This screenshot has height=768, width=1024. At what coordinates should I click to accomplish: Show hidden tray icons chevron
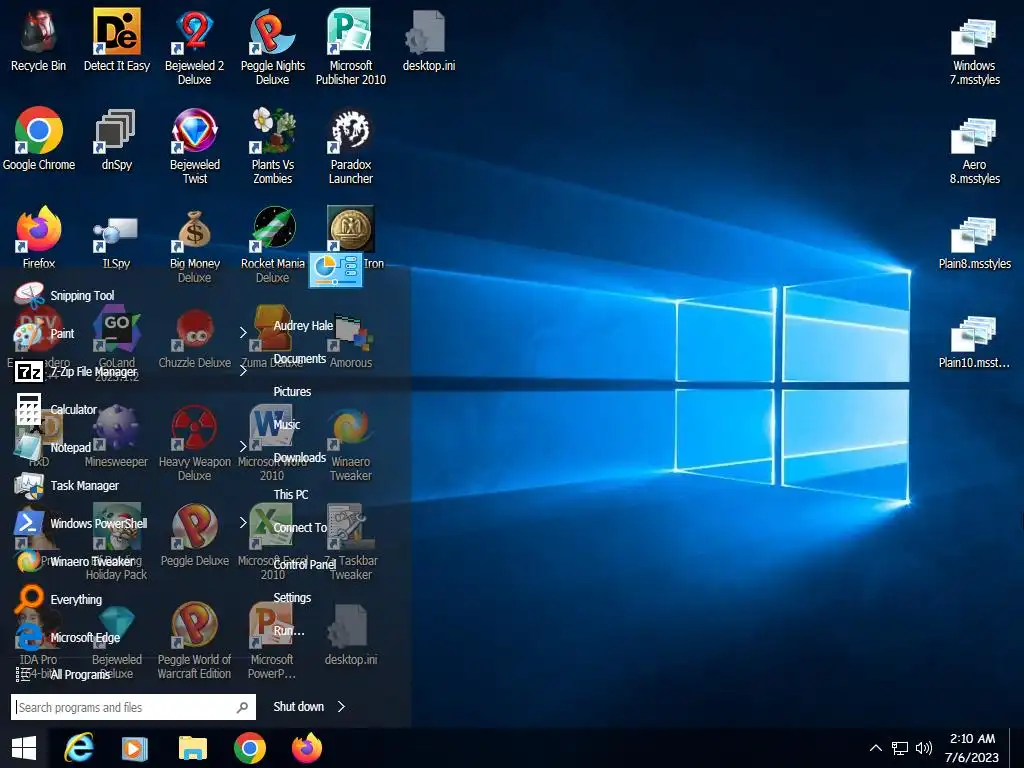[876, 748]
